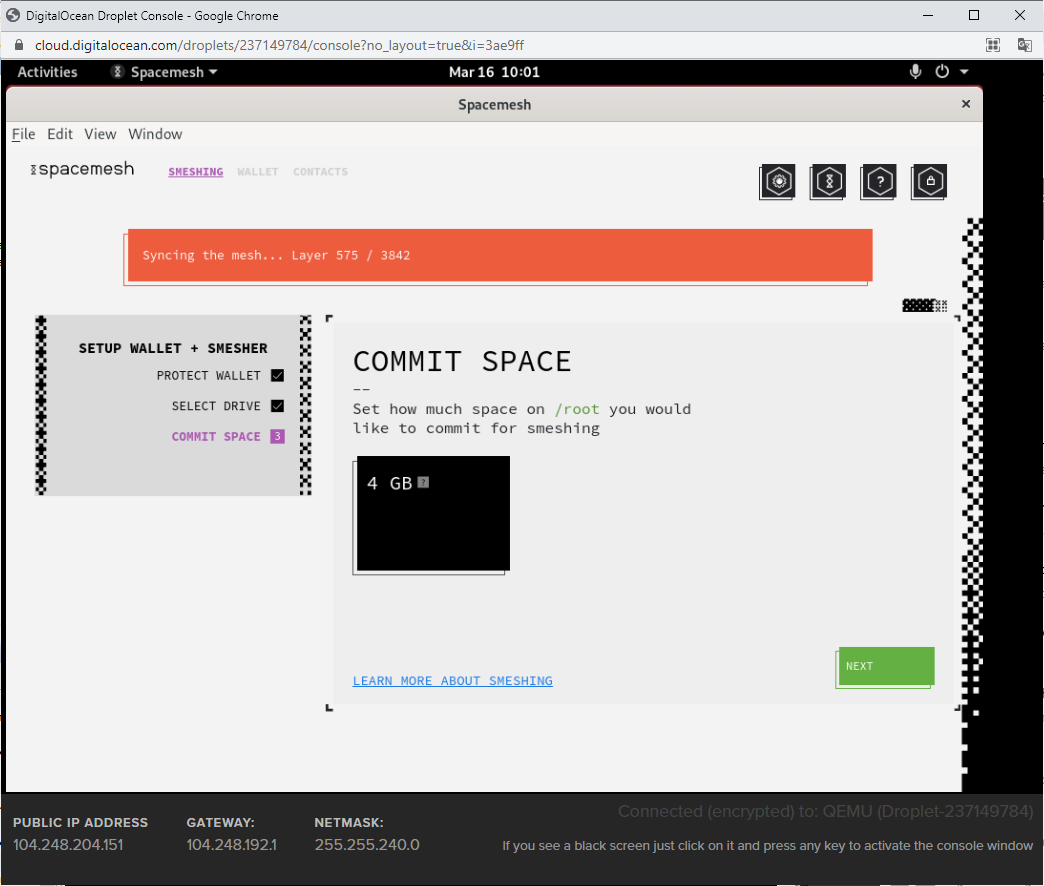Click the Commit Space step label

point(216,437)
